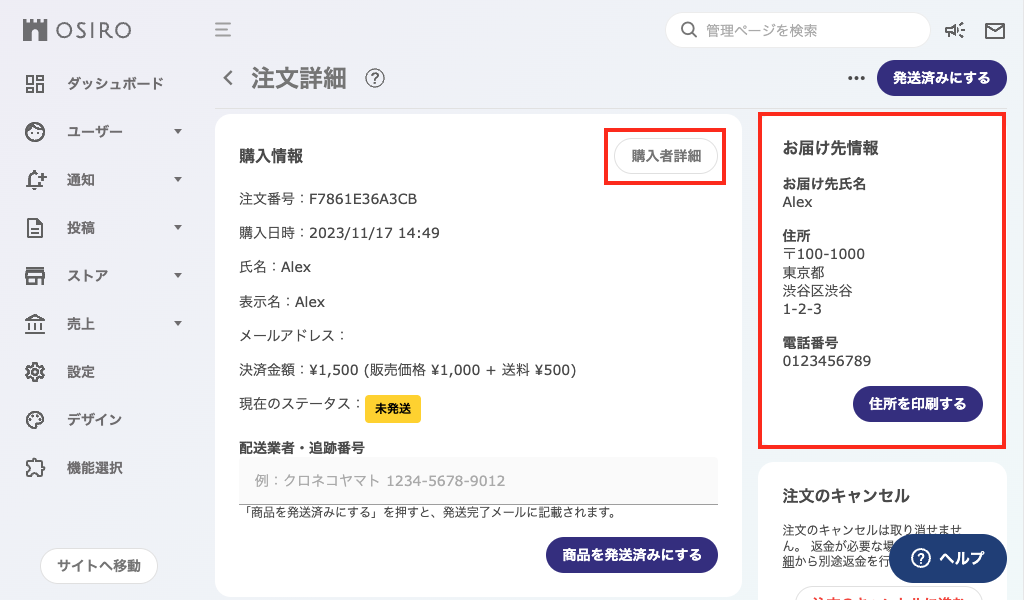1024x600 pixels.
Task: Click the お届け先情報 heading
Action: point(830,148)
